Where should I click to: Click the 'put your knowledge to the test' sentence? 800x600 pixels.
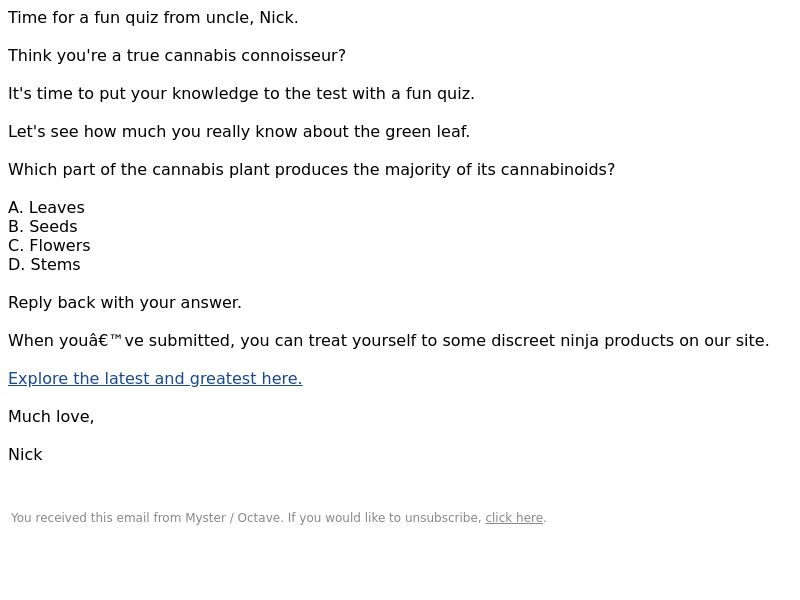click(241, 94)
